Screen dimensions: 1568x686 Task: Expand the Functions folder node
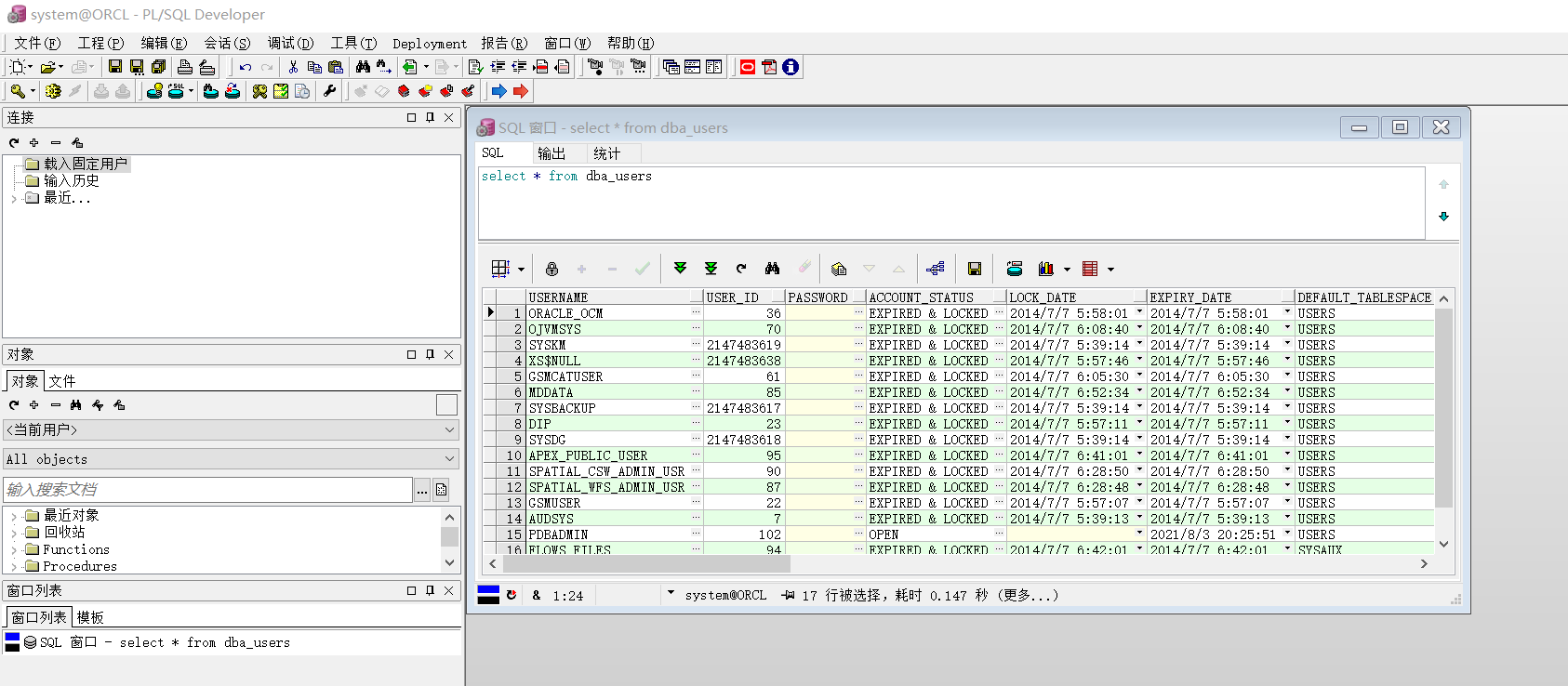(x=14, y=550)
